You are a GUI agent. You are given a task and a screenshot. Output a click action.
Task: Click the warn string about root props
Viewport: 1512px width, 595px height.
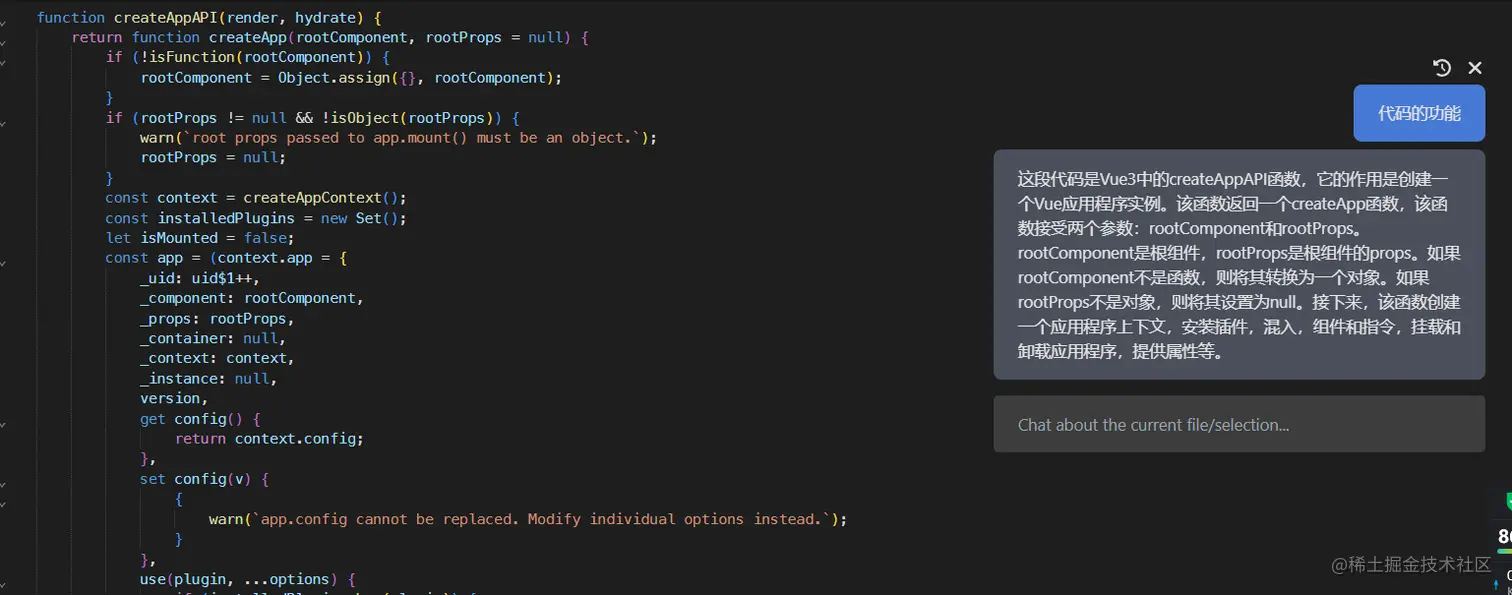click(x=411, y=137)
